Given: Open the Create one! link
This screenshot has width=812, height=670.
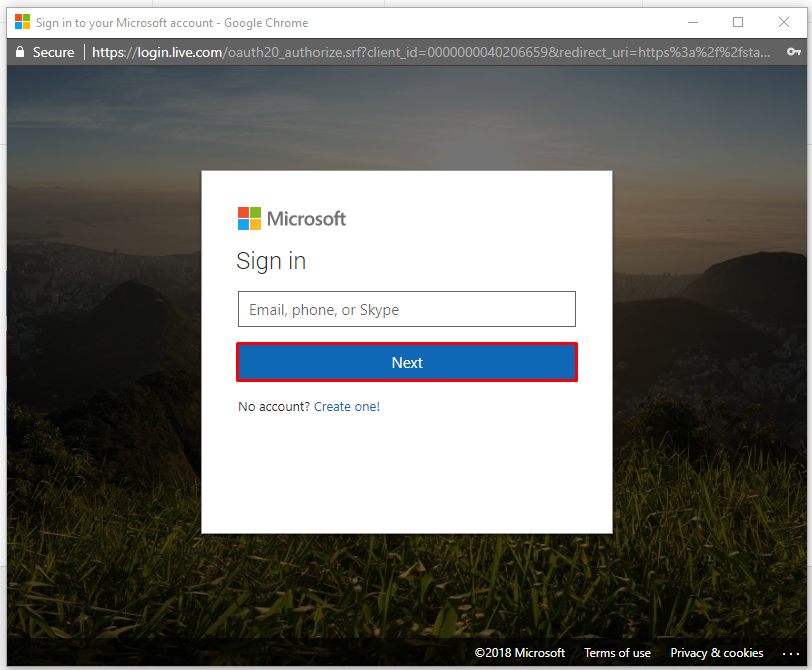Looking at the screenshot, I should click(x=346, y=406).
